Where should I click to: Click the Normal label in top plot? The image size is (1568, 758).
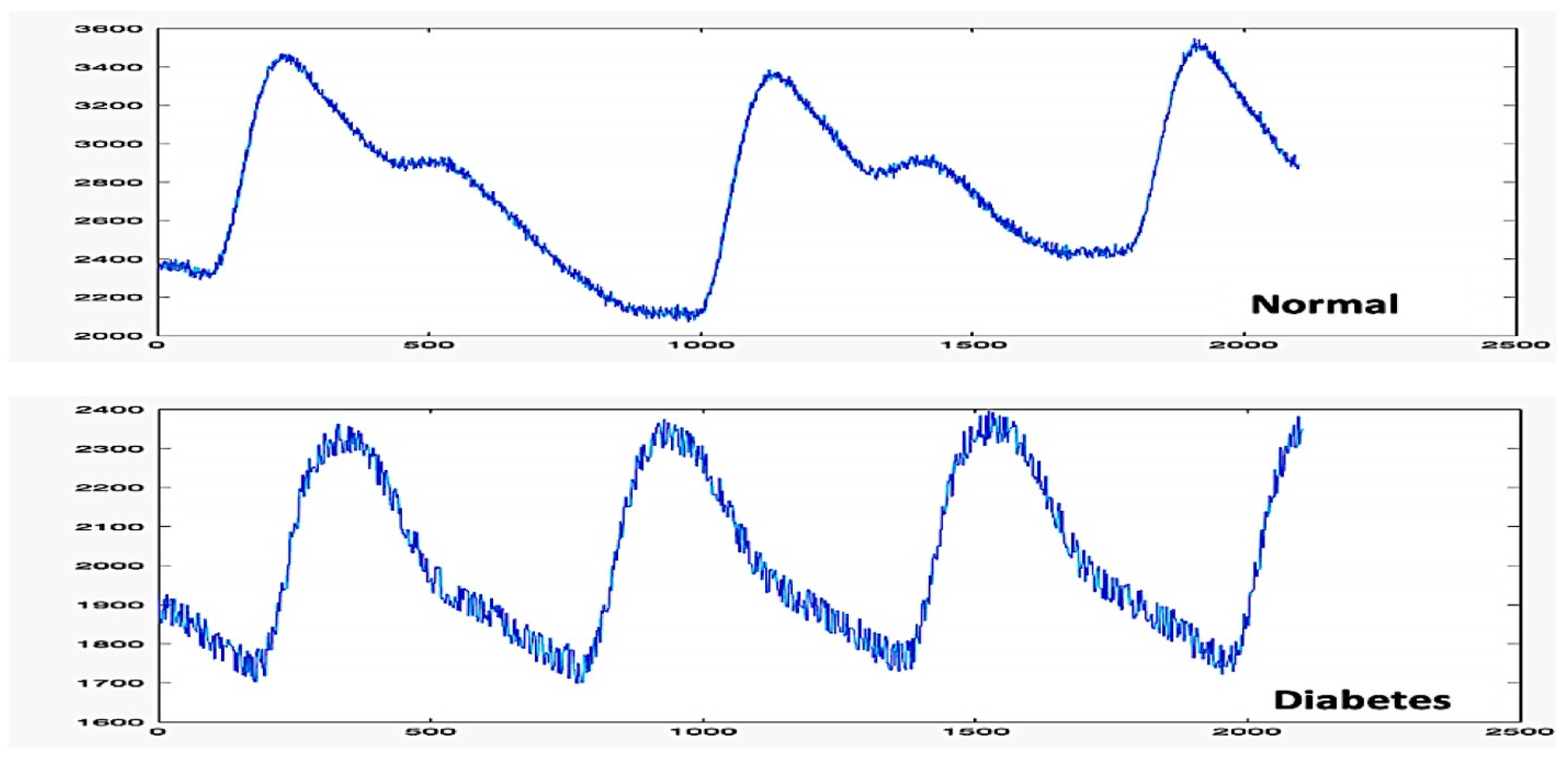(1324, 304)
